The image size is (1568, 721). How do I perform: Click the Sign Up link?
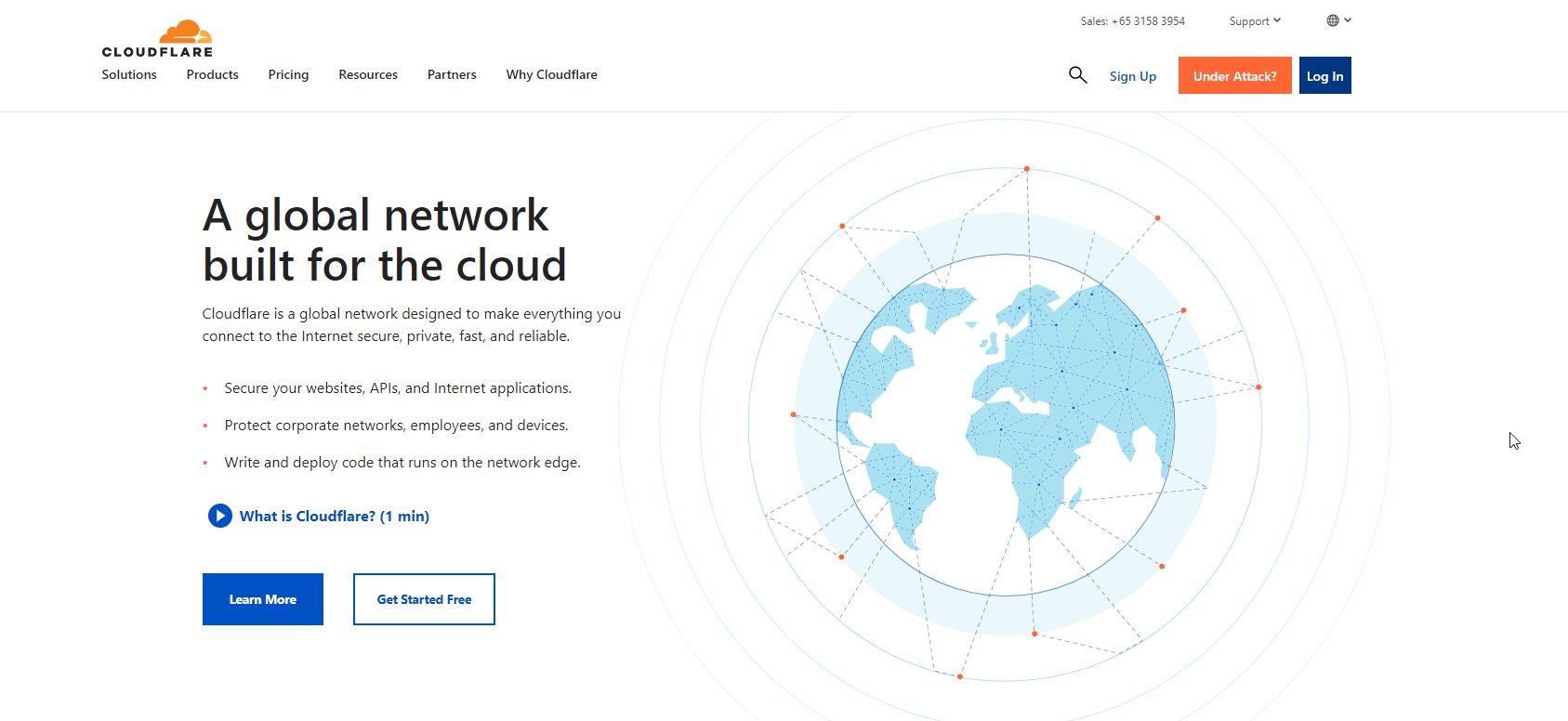coord(1133,76)
